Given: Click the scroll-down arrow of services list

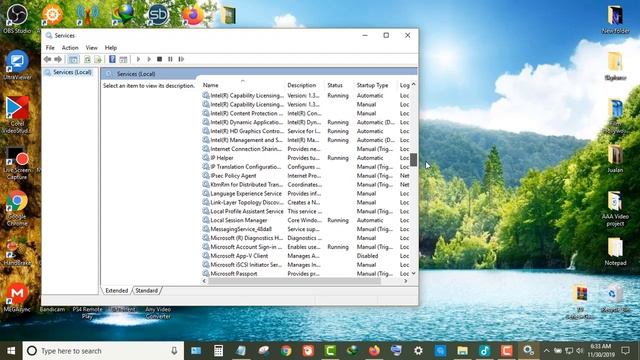Looking at the screenshot, I should [x=413, y=273].
